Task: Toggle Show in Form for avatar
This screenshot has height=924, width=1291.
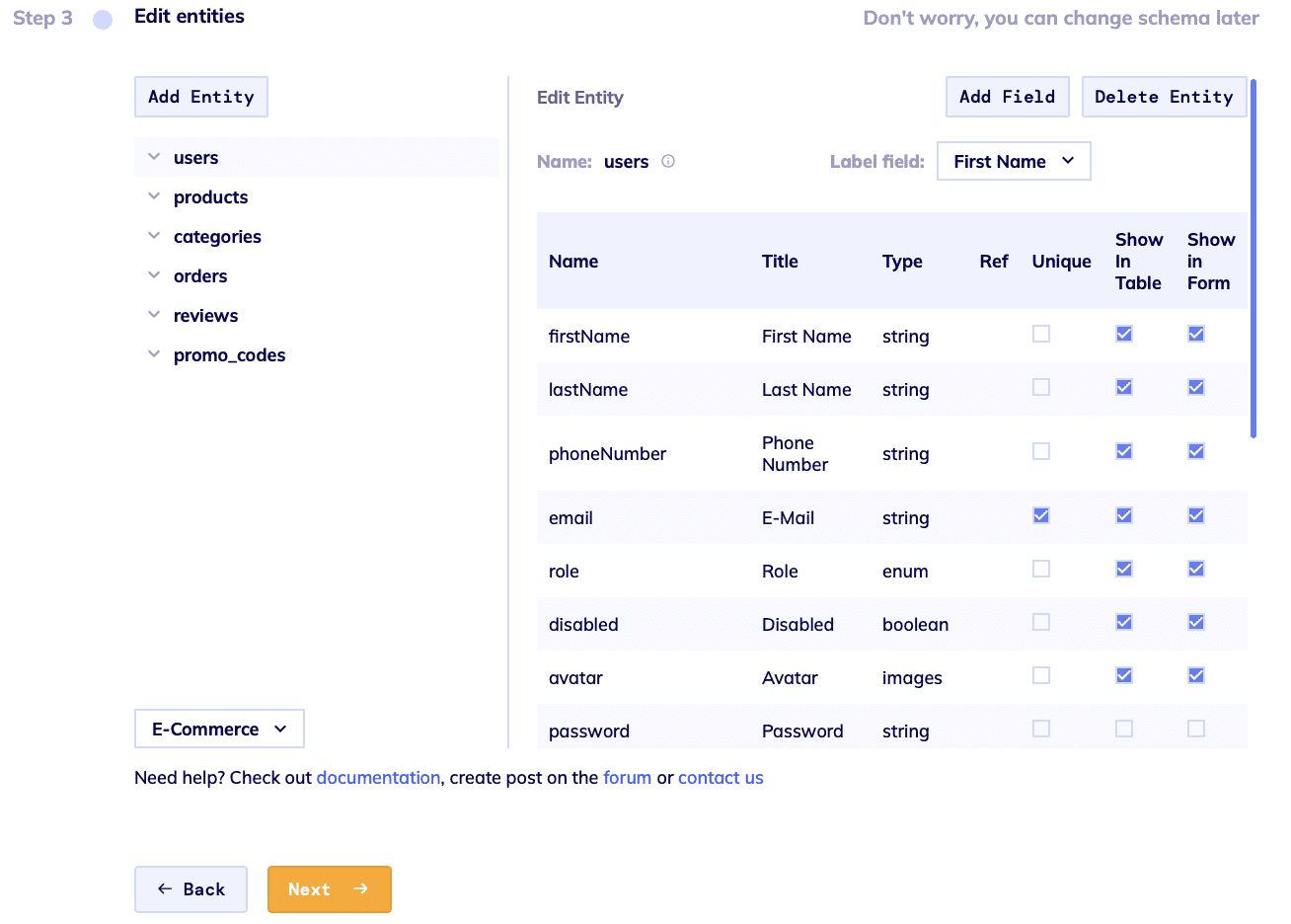Action: (x=1196, y=675)
